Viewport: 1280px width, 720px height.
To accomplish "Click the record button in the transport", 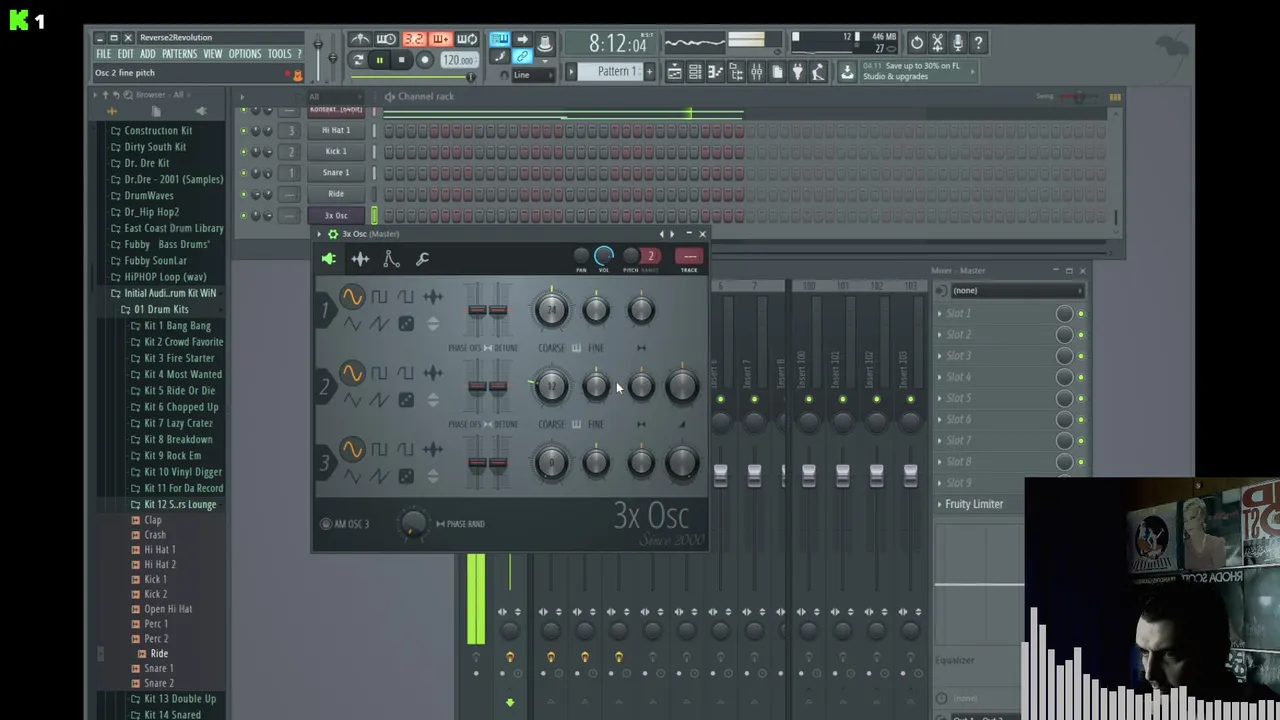I will pyautogui.click(x=425, y=60).
